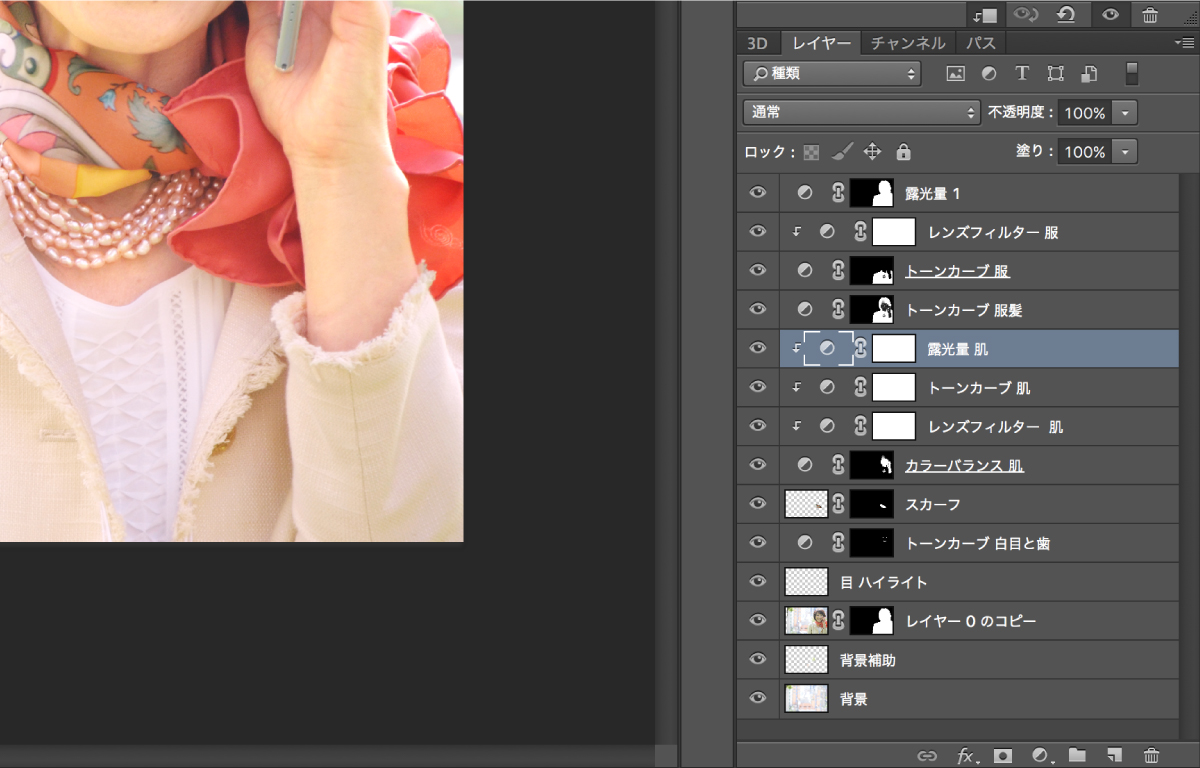Switch to the チャンネル tab
The height and width of the screenshot is (768, 1200).
906,42
